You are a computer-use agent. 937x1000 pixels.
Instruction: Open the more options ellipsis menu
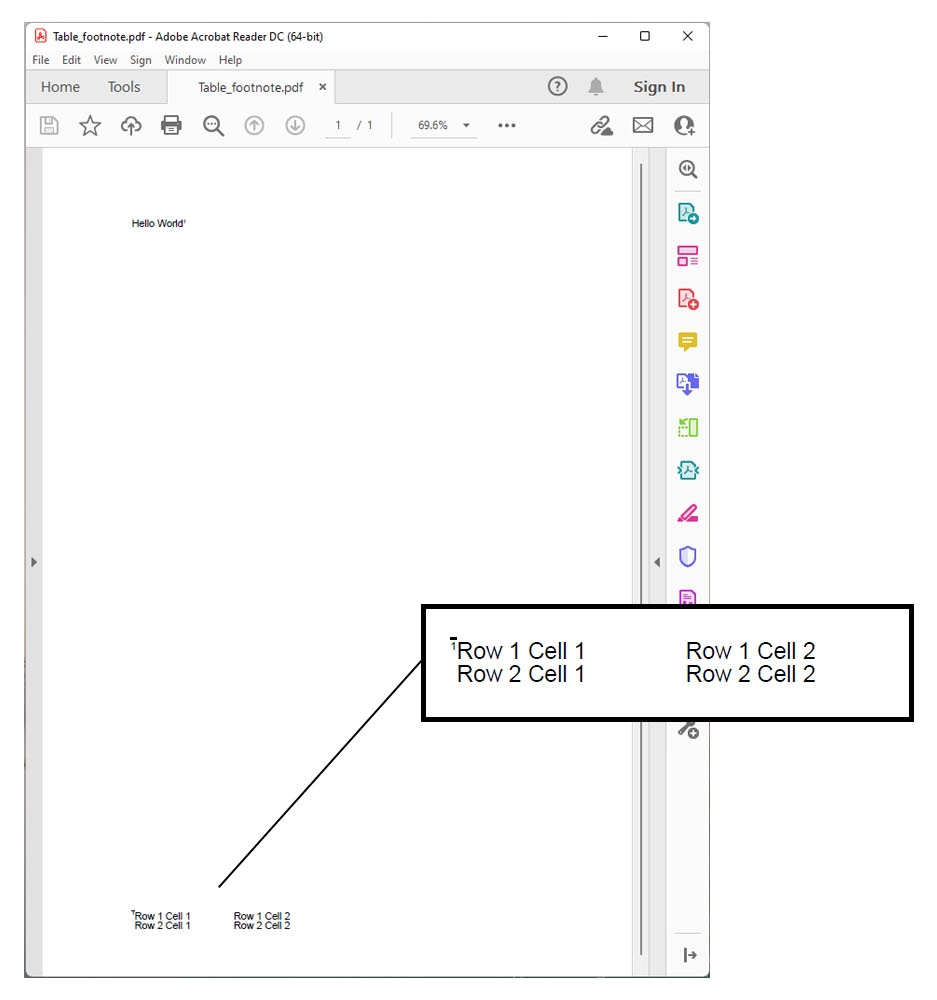pyautogui.click(x=506, y=125)
